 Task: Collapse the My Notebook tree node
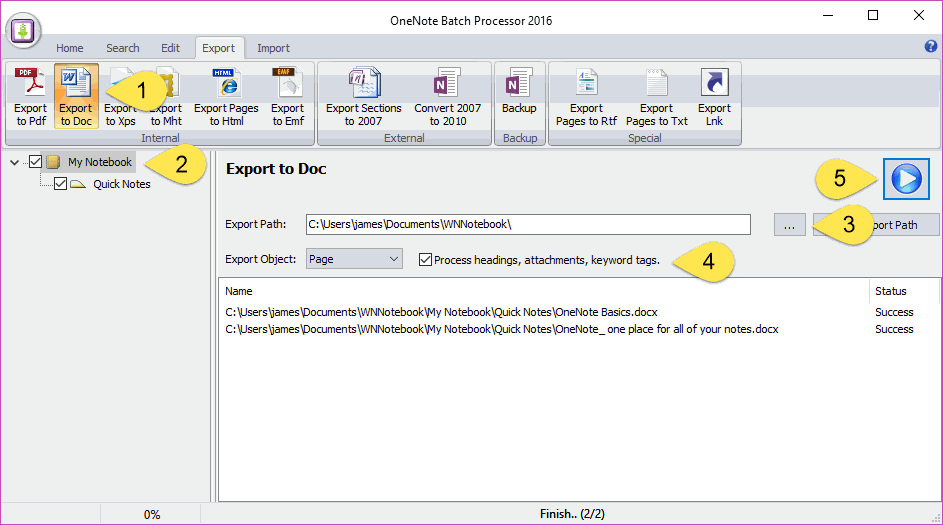point(14,162)
